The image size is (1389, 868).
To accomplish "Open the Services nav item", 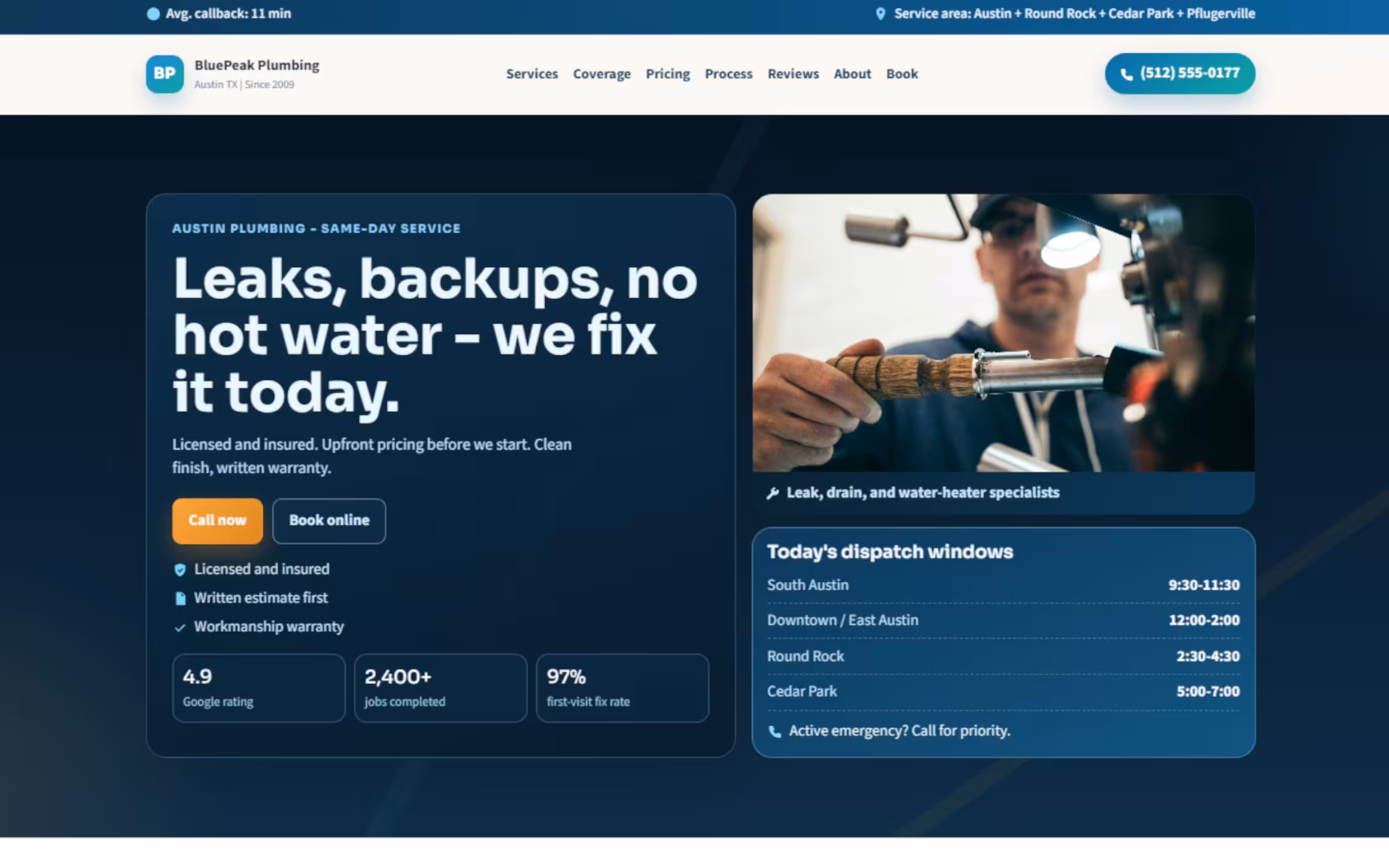I will 532,74.
